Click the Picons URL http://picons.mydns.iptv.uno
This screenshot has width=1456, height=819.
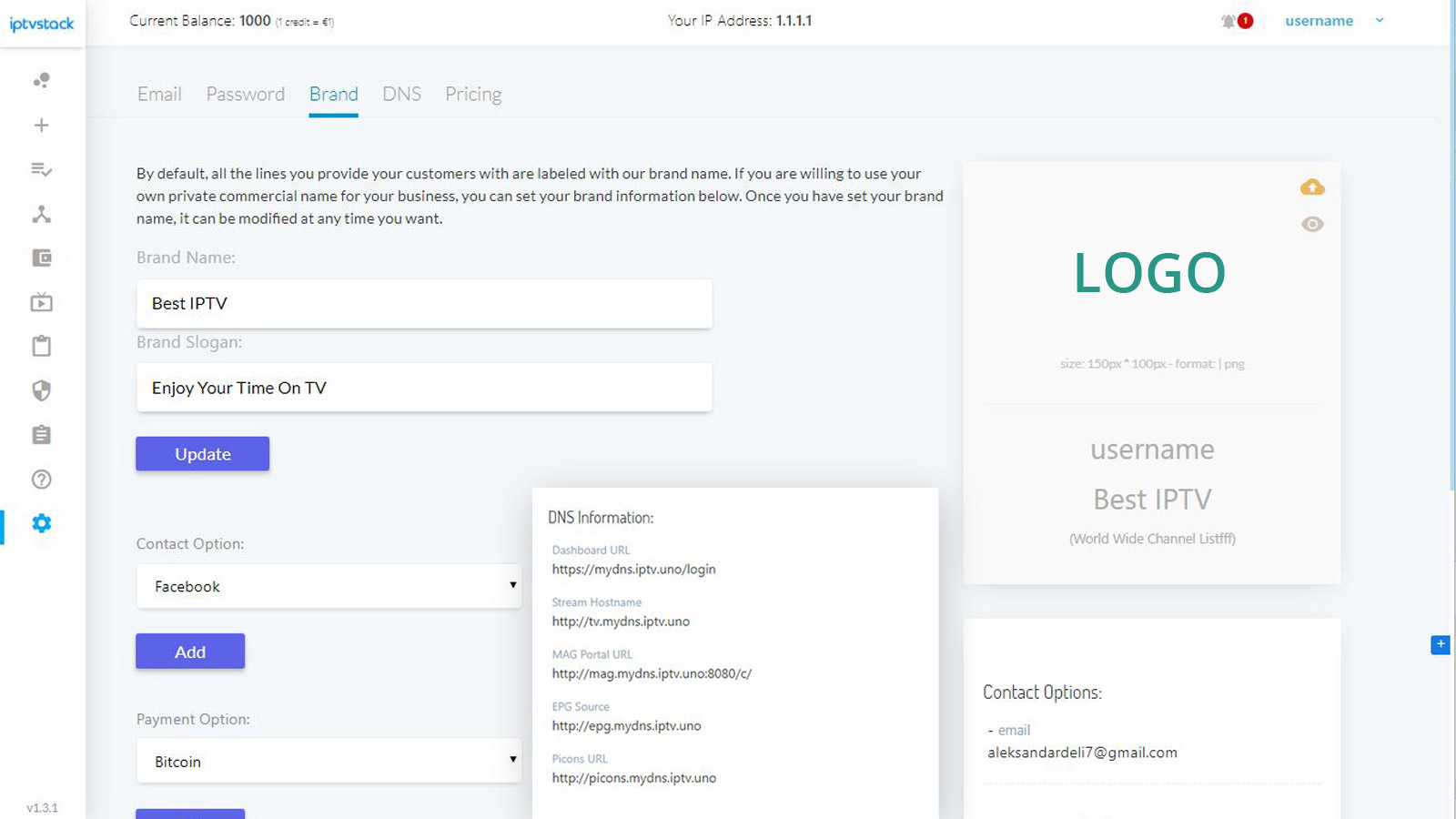pos(633,778)
